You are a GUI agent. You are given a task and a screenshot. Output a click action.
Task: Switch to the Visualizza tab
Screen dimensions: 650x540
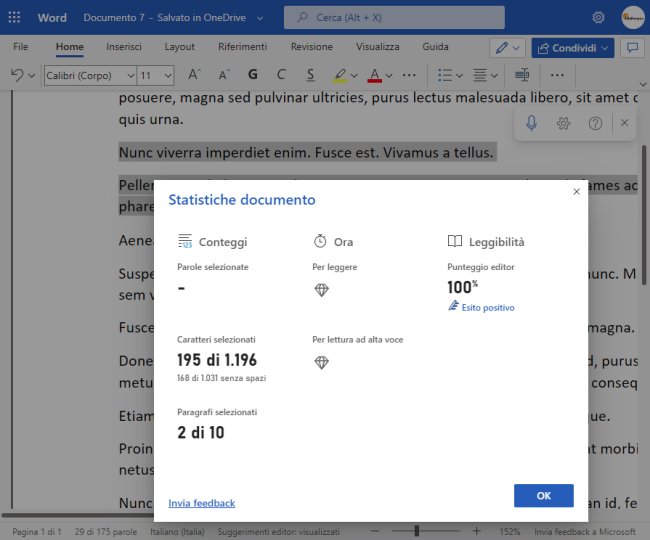tap(378, 46)
